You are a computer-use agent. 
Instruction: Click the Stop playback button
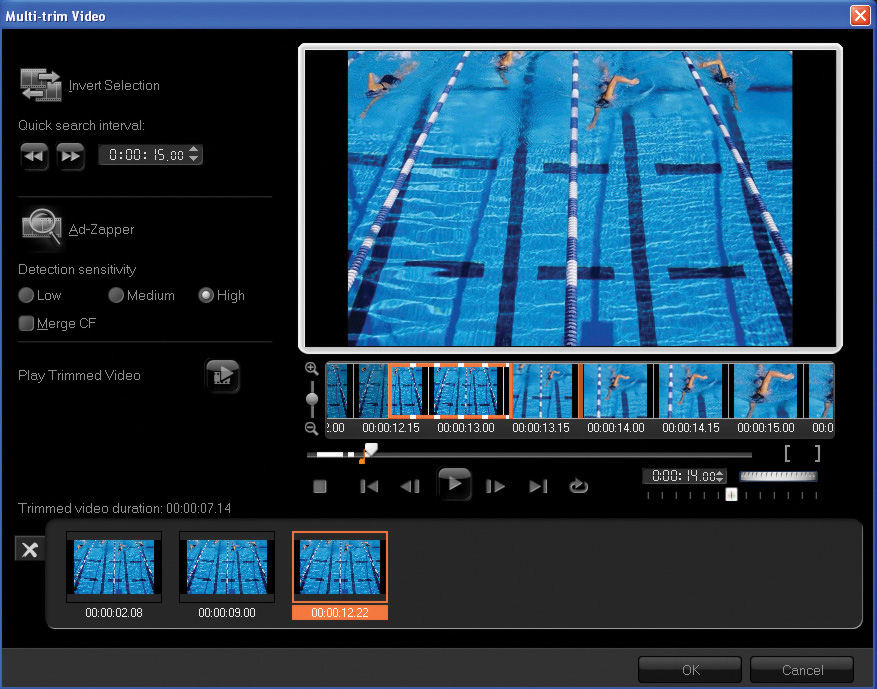coord(320,487)
